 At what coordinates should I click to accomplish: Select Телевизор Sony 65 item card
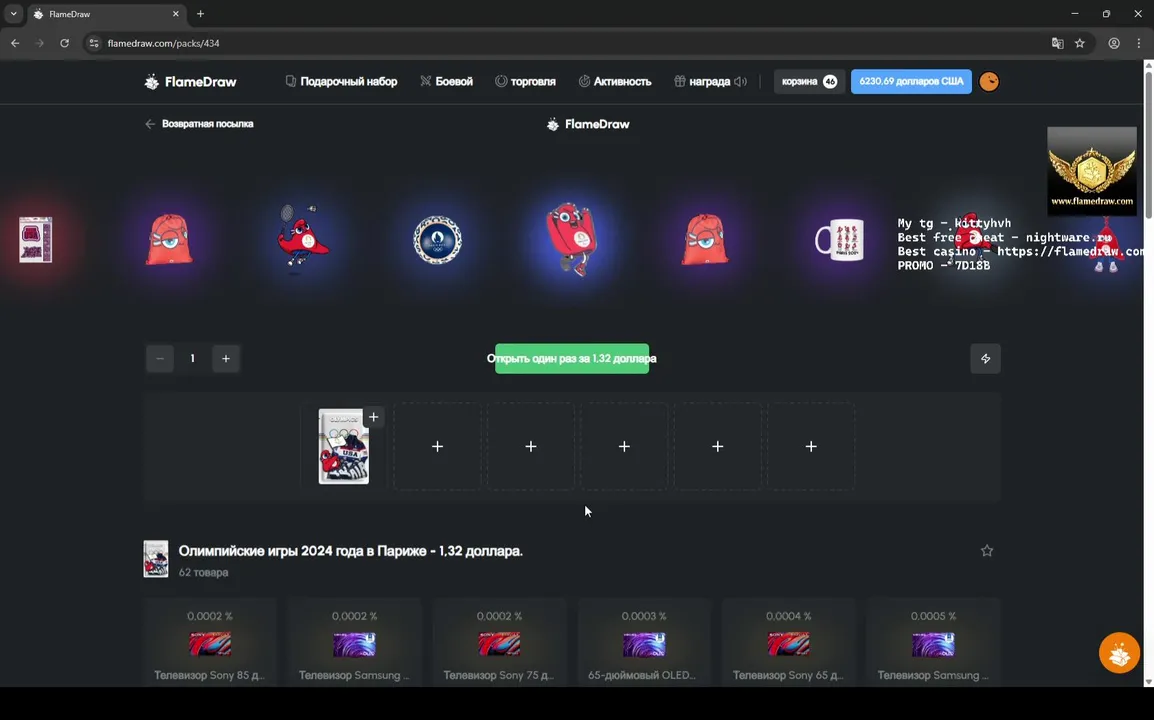[788, 643]
